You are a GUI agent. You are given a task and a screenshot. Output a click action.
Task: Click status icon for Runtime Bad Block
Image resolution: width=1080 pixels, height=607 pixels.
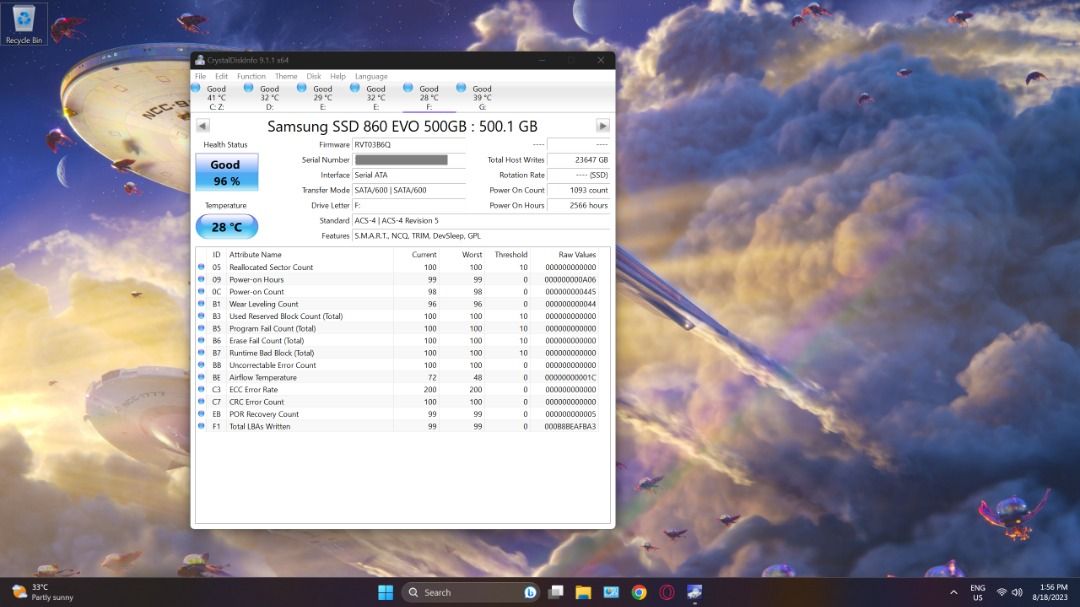(x=201, y=353)
